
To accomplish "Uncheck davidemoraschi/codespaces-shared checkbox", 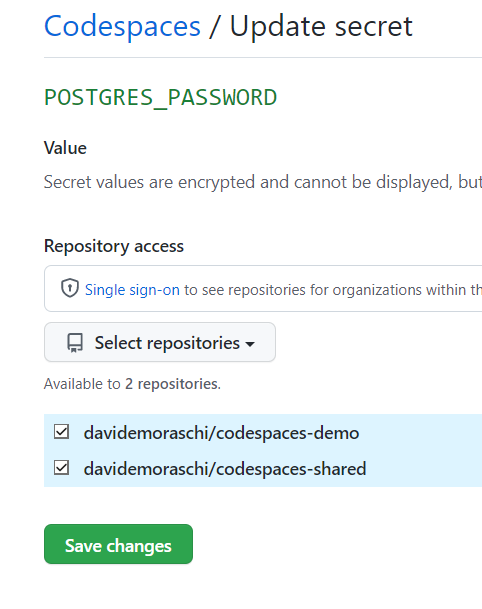I will pos(61,468).
